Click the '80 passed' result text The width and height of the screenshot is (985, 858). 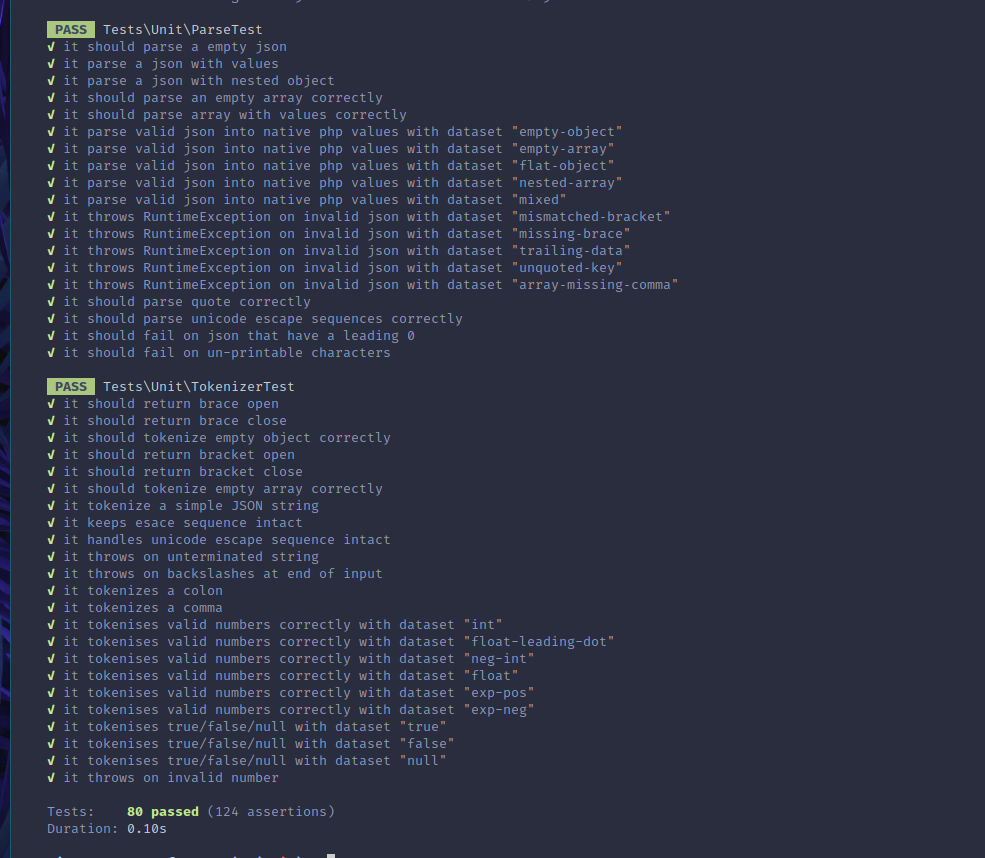163,812
